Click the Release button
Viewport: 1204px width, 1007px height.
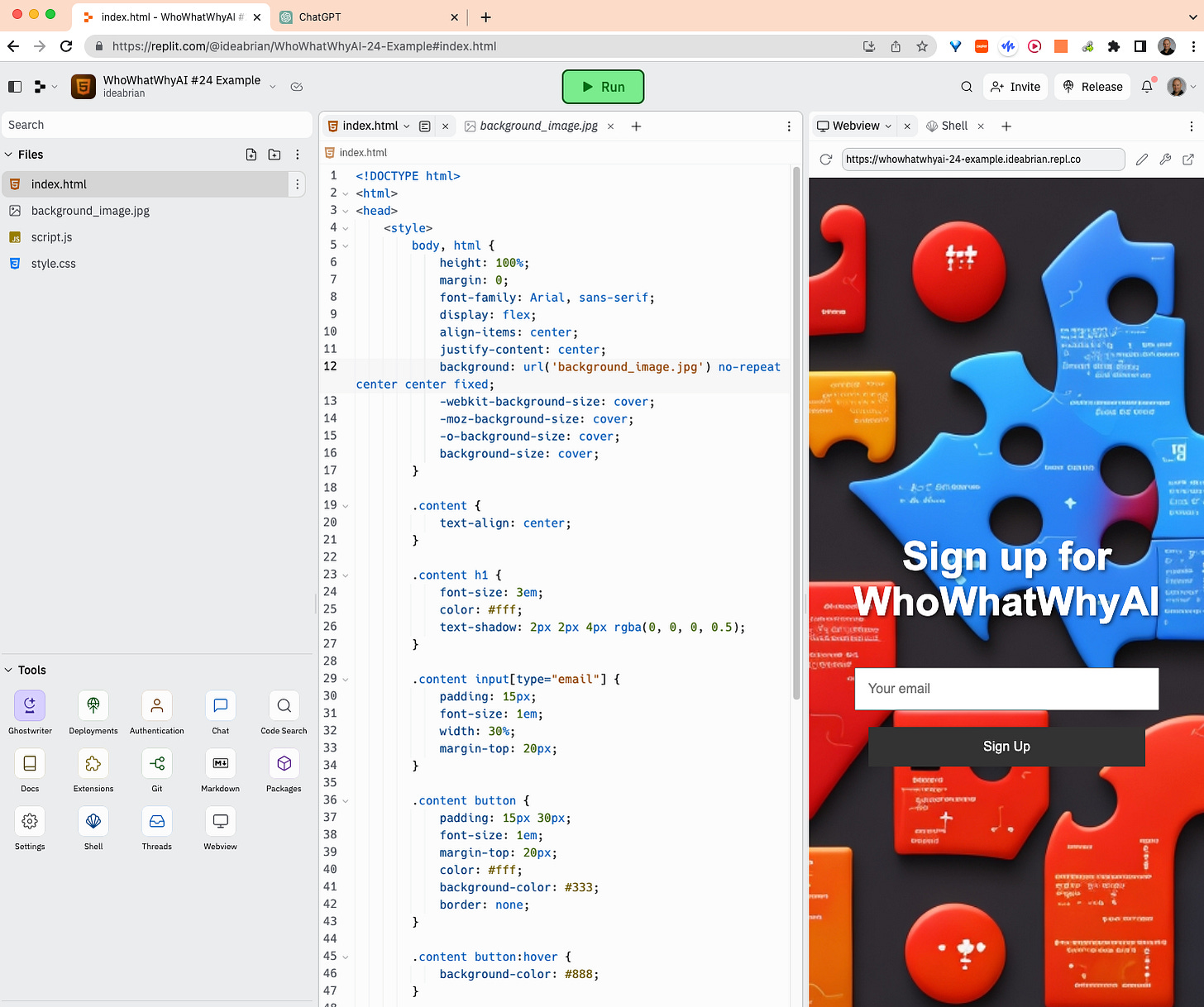coord(1092,87)
